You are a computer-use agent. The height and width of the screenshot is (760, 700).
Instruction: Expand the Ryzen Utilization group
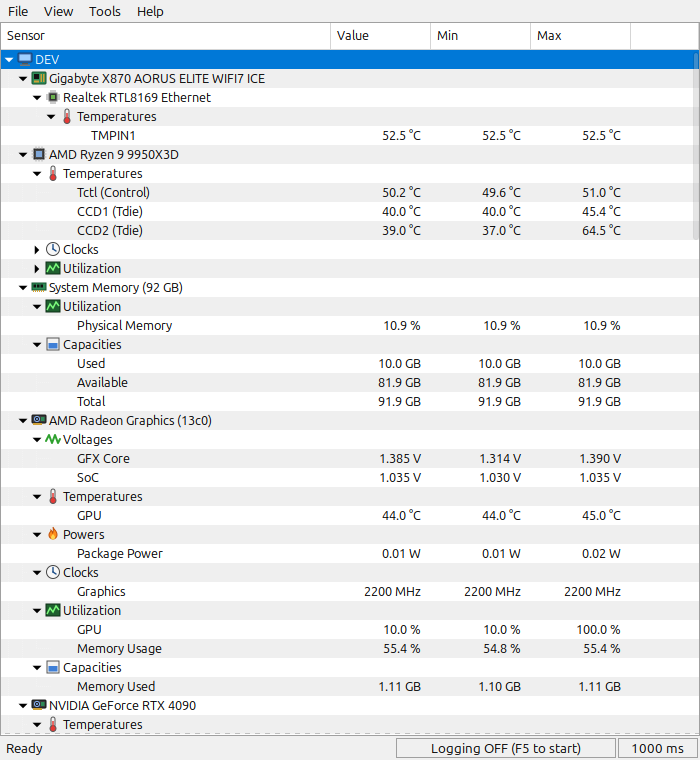click(37, 269)
